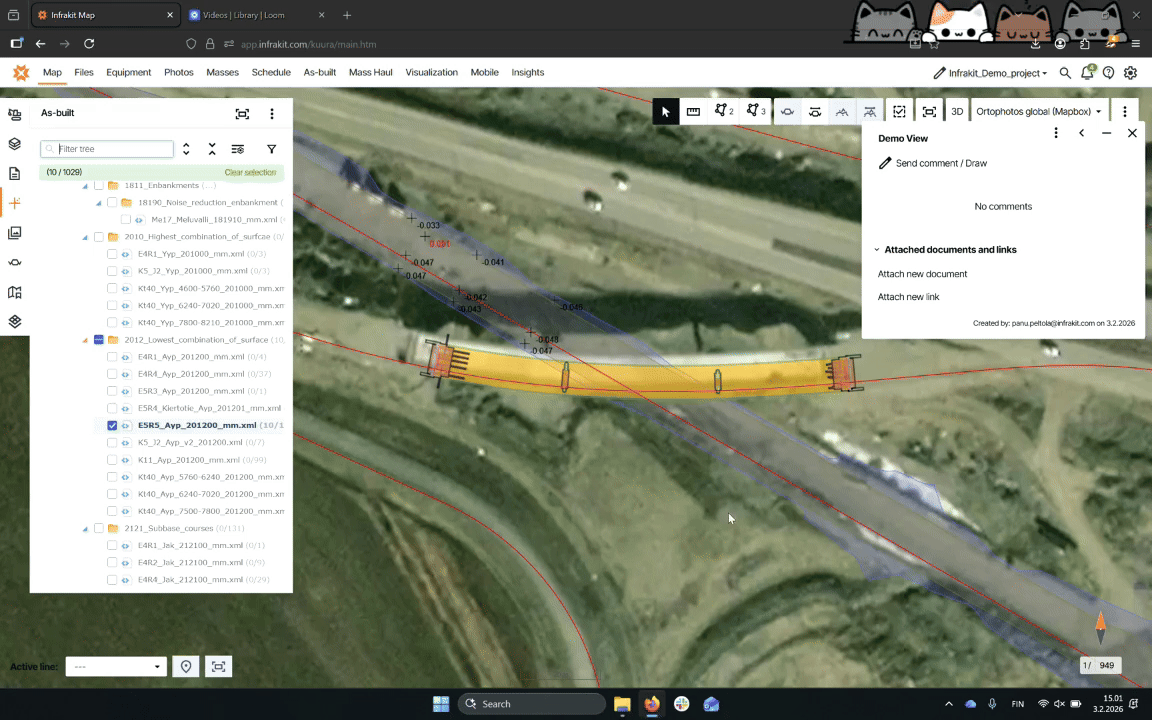Image resolution: width=1152 pixels, height=720 pixels.
Task: Check E5R5_Ayp_201200_mm.xml checkbox off
Action: (x=112, y=425)
